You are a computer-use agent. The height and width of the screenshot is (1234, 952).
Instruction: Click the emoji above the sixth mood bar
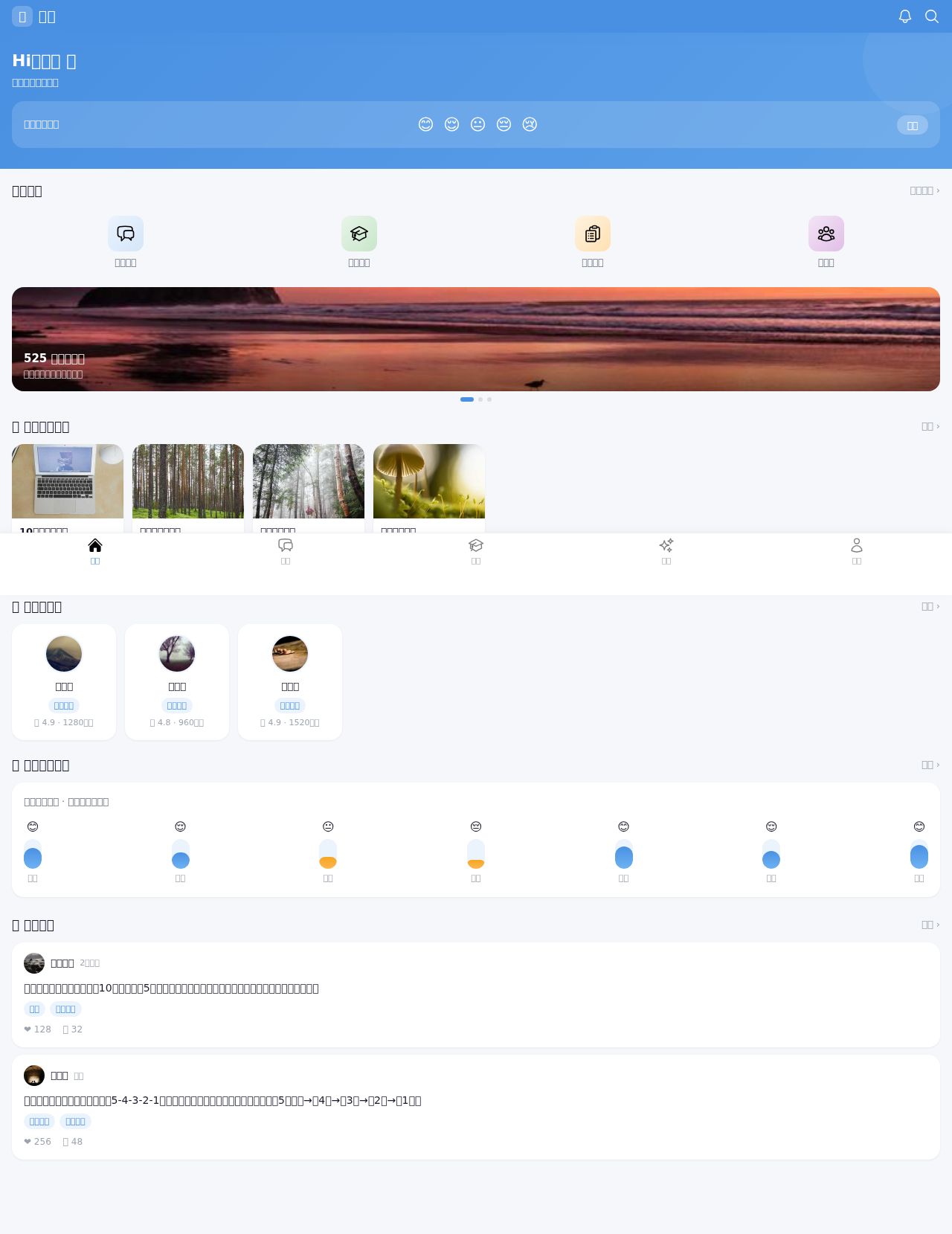pos(771,826)
